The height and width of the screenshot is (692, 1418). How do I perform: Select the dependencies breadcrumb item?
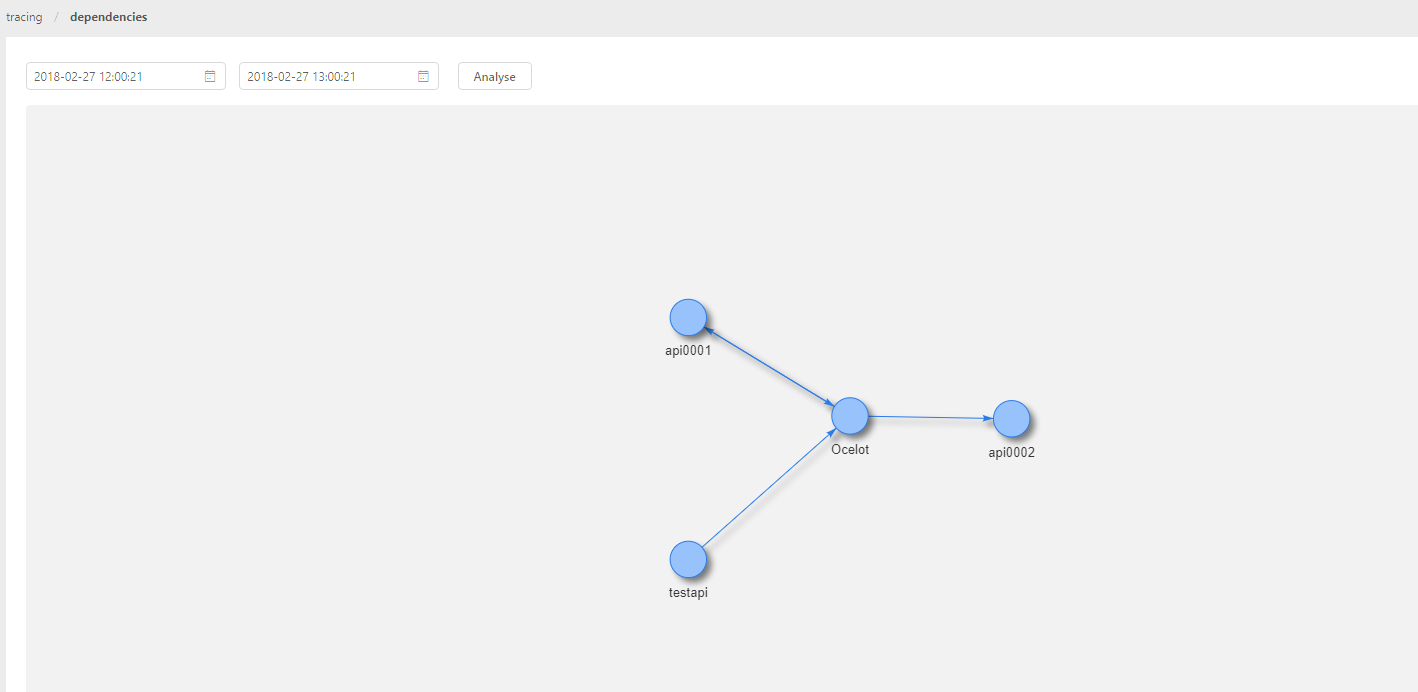[x=109, y=17]
